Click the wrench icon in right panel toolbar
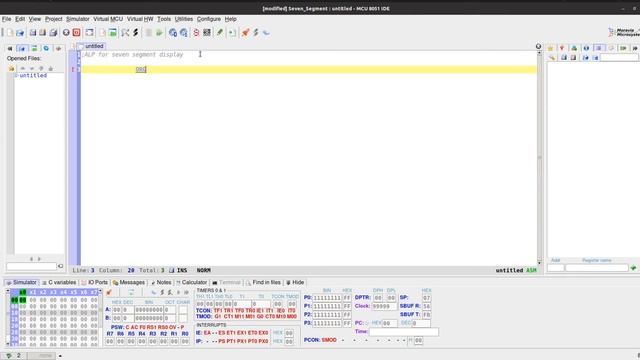 click(x=552, y=58)
